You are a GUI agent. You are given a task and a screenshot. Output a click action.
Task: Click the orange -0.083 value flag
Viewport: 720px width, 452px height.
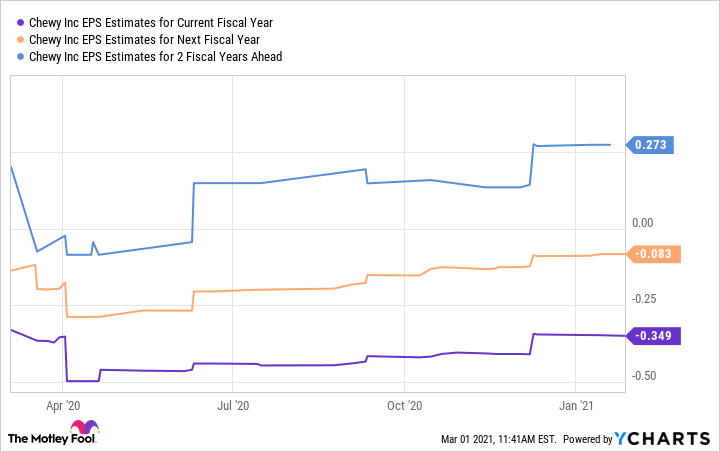[653, 254]
